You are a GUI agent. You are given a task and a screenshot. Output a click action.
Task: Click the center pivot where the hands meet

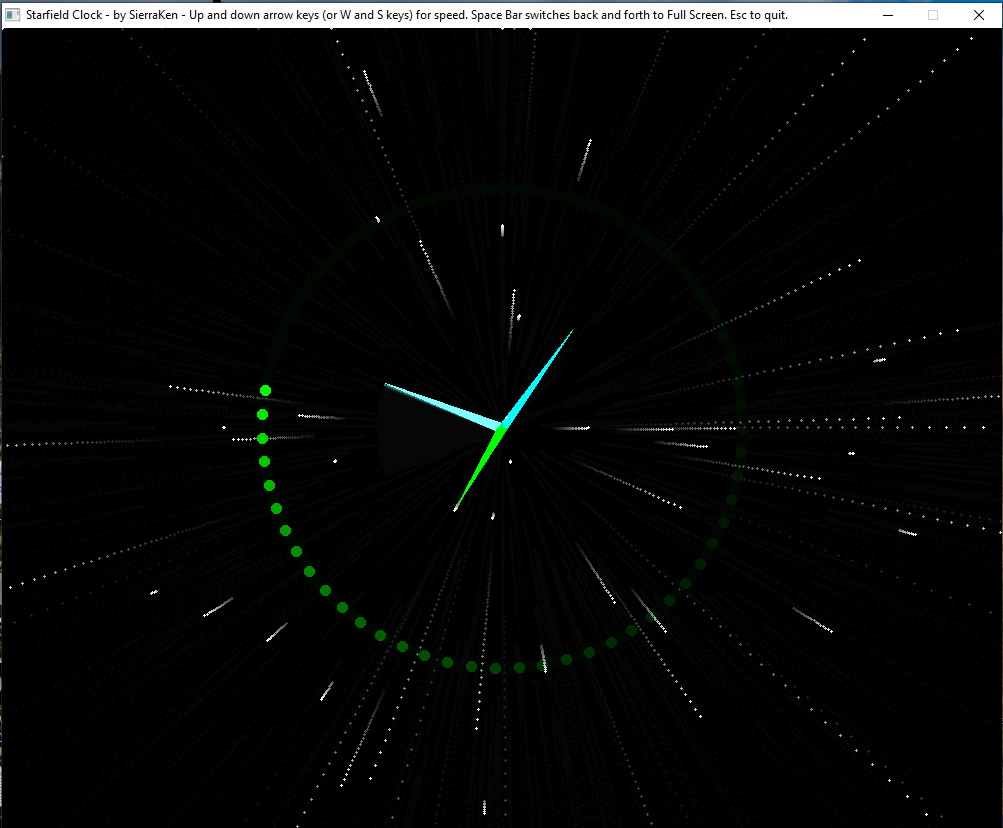502,427
